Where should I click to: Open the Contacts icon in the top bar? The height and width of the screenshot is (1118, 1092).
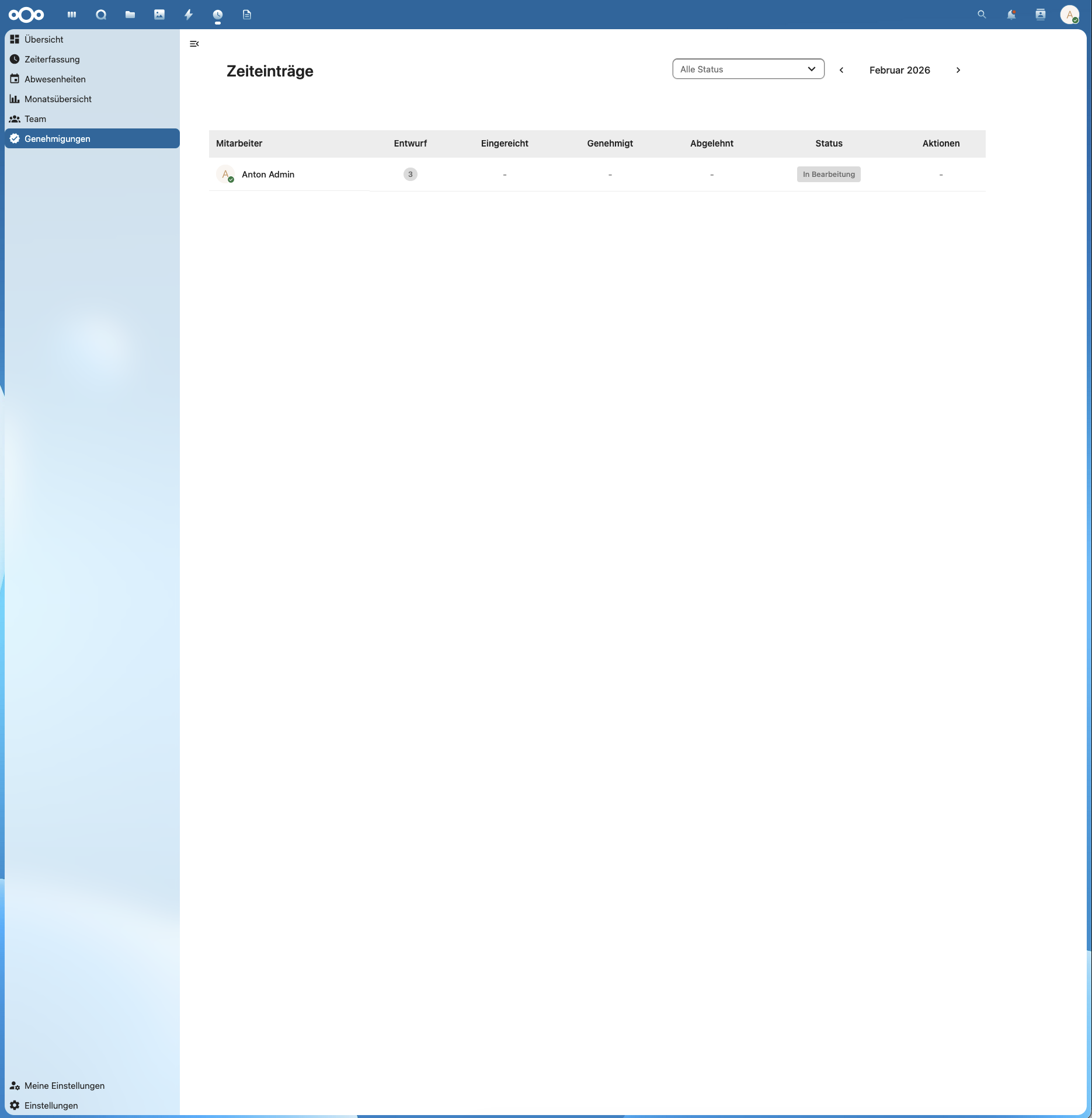pos(1041,14)
